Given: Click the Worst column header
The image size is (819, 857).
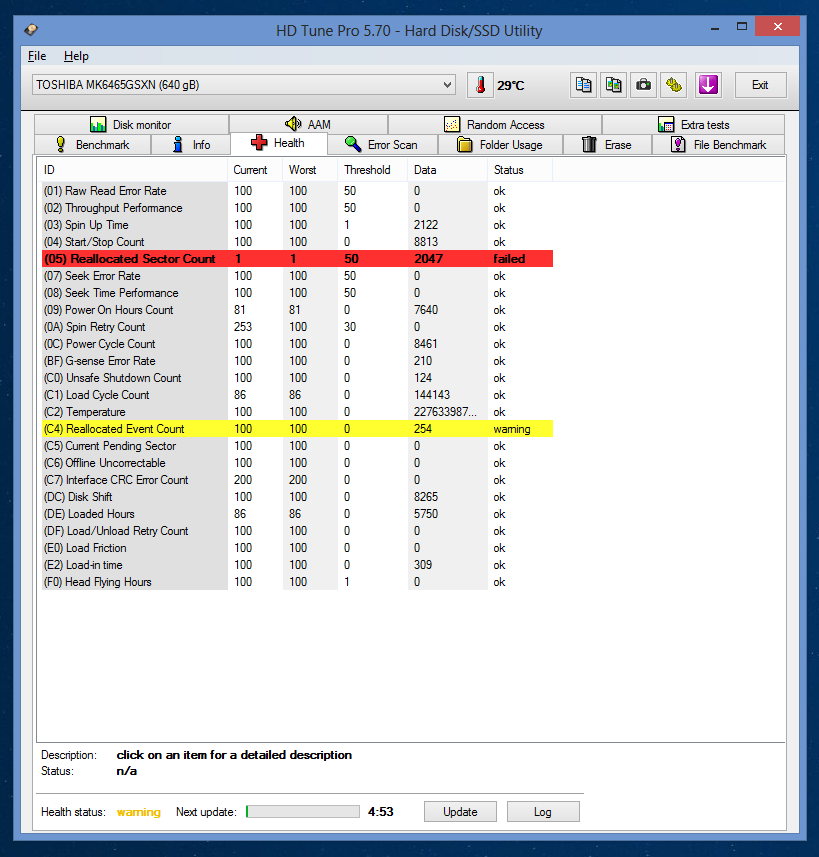Looking at the screenshot, I should point(310,170).
